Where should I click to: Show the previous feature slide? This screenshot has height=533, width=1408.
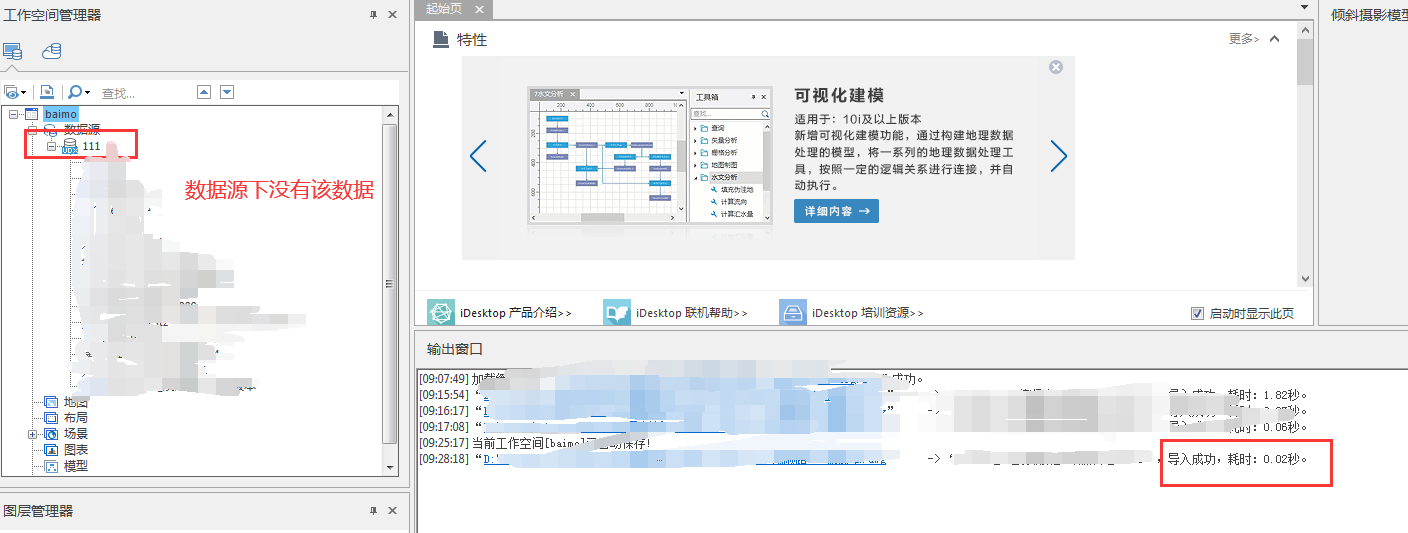pos(478,156)
